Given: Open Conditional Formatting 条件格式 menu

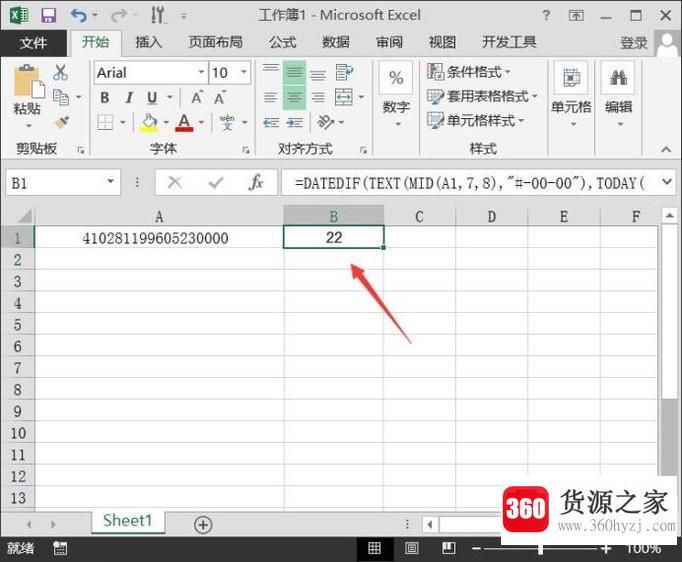Looking at the screenshot, I should (x=469, y=72).
